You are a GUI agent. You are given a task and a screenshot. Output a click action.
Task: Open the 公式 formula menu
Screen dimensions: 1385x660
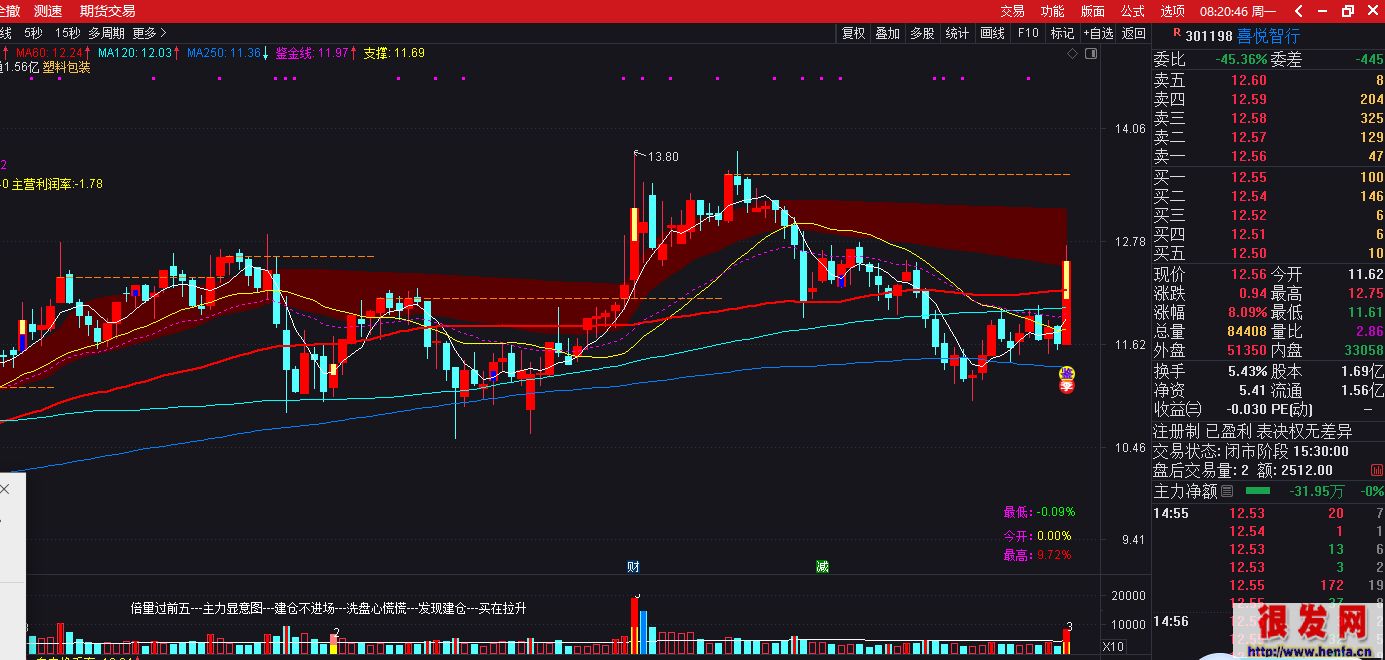(1132, 11)
